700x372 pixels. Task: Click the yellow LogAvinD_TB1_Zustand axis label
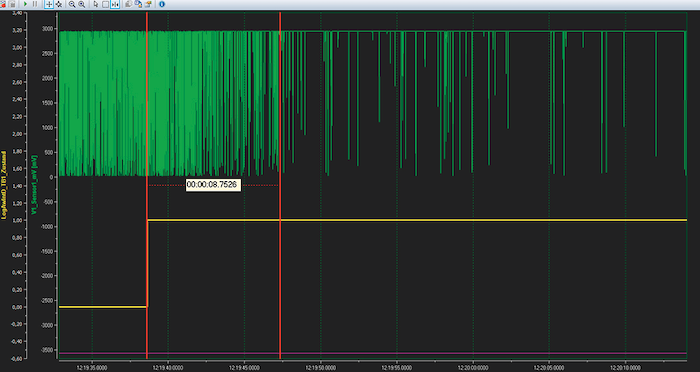click(5, 184)
